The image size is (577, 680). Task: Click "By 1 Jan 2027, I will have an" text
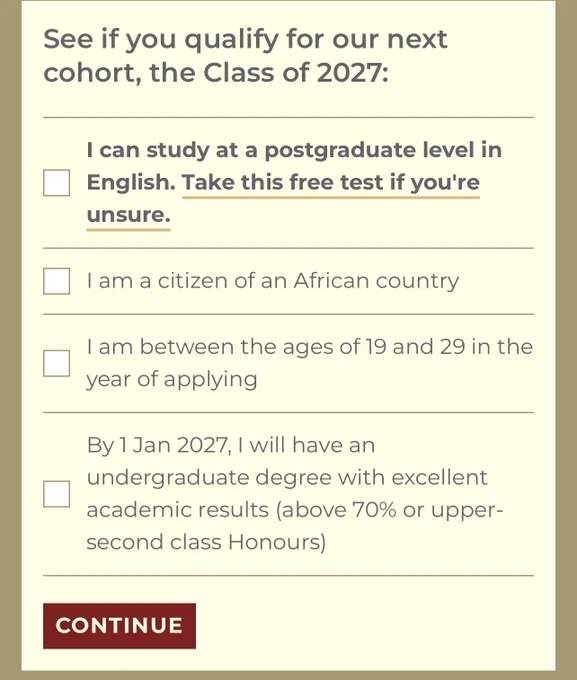(x=231, y=445)
